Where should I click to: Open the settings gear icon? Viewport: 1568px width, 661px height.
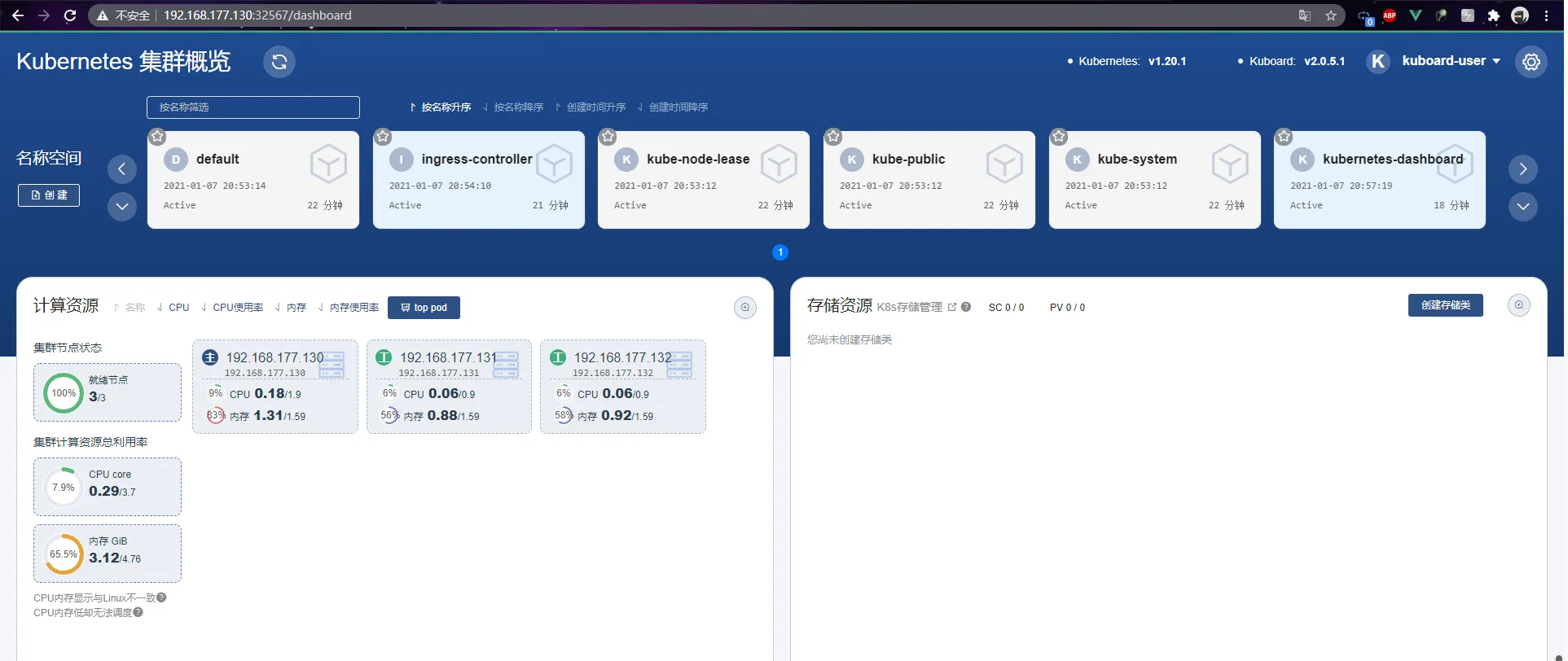1531,62
